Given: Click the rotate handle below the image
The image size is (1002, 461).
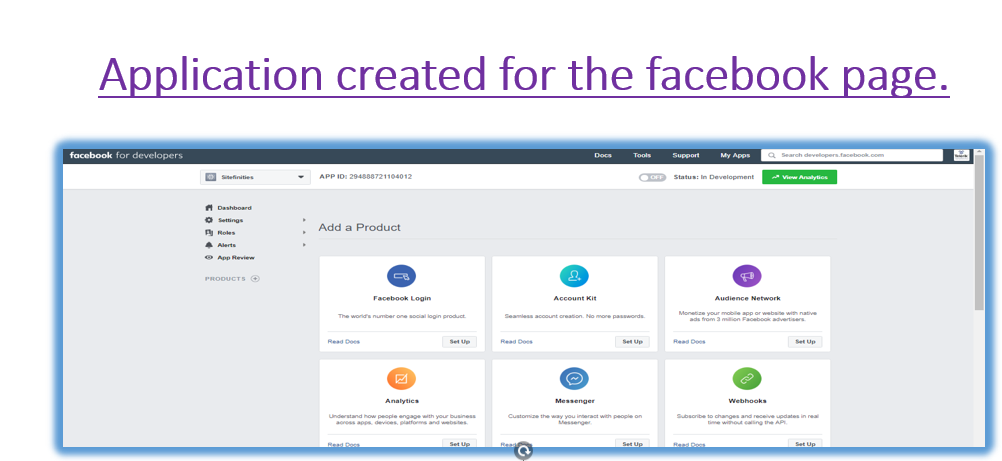Looking at the screenshot, I should click(x=524, y=451).
